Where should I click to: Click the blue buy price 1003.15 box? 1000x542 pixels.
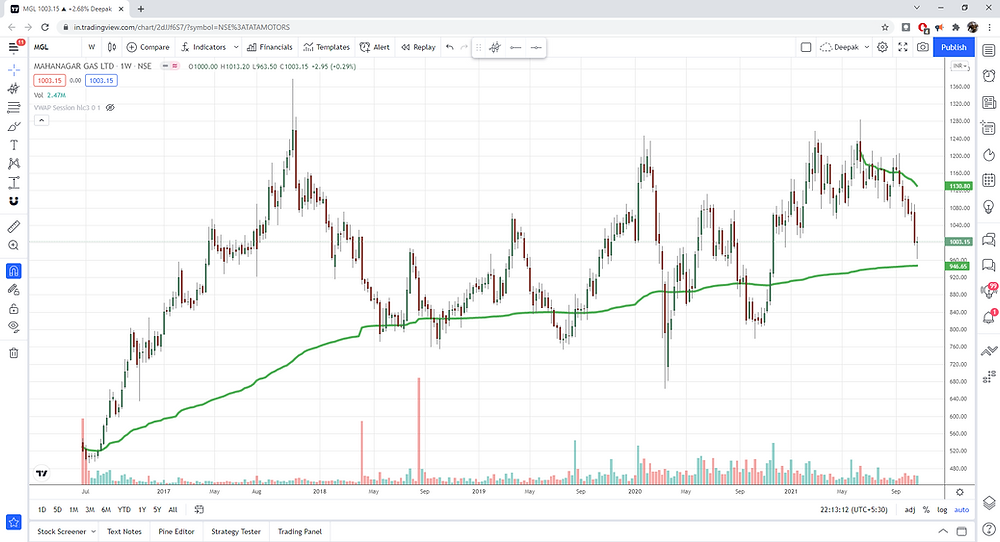pyautogui.click(x=101, y=80)
